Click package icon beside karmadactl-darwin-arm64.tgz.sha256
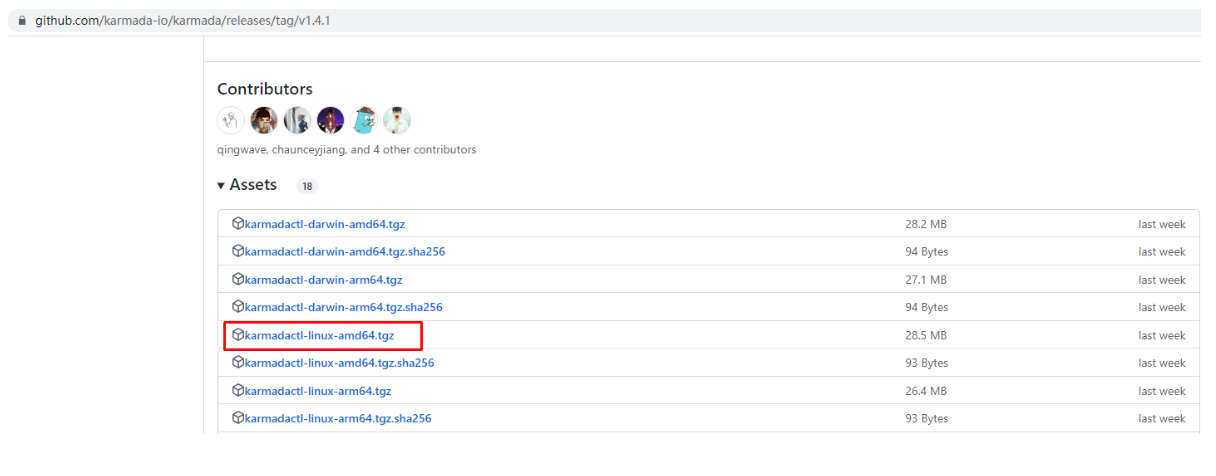Image resolution: width=1216 pixels, height=476 pixels. pos(238,307)
